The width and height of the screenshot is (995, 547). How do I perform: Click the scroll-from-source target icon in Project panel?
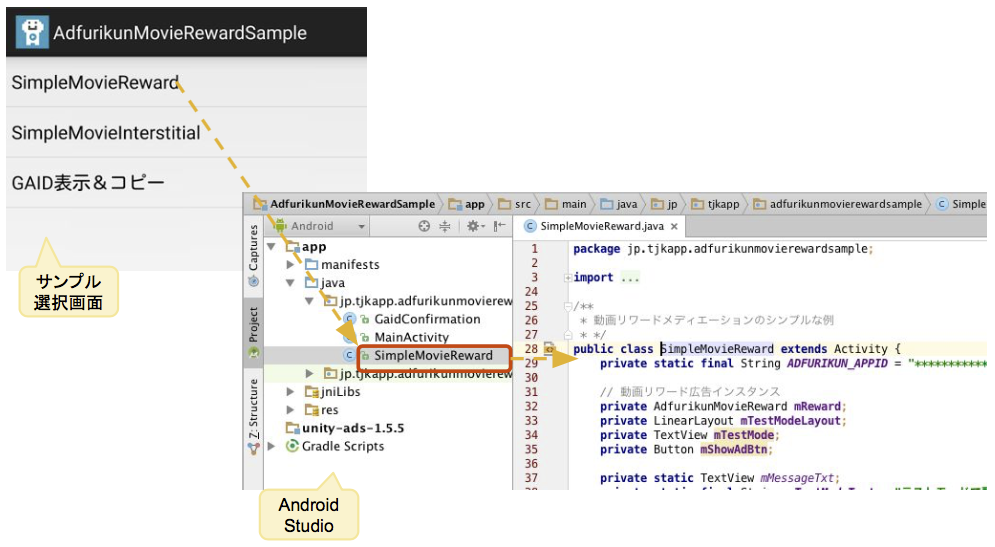(x=424, y=226)
